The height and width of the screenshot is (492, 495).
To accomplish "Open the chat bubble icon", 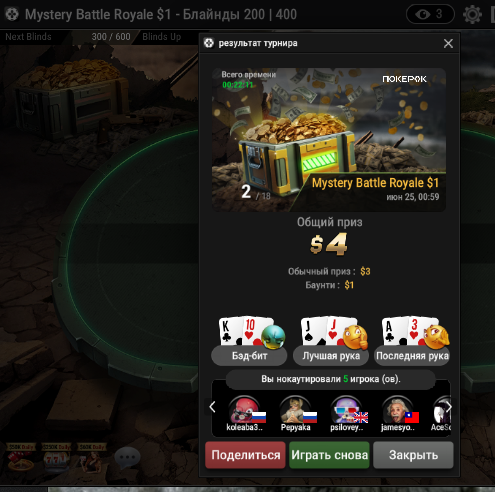I will pos(127,457).
